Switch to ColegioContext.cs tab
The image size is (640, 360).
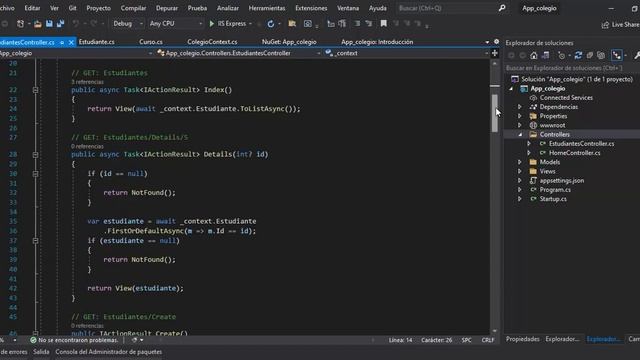coord(212,42)
